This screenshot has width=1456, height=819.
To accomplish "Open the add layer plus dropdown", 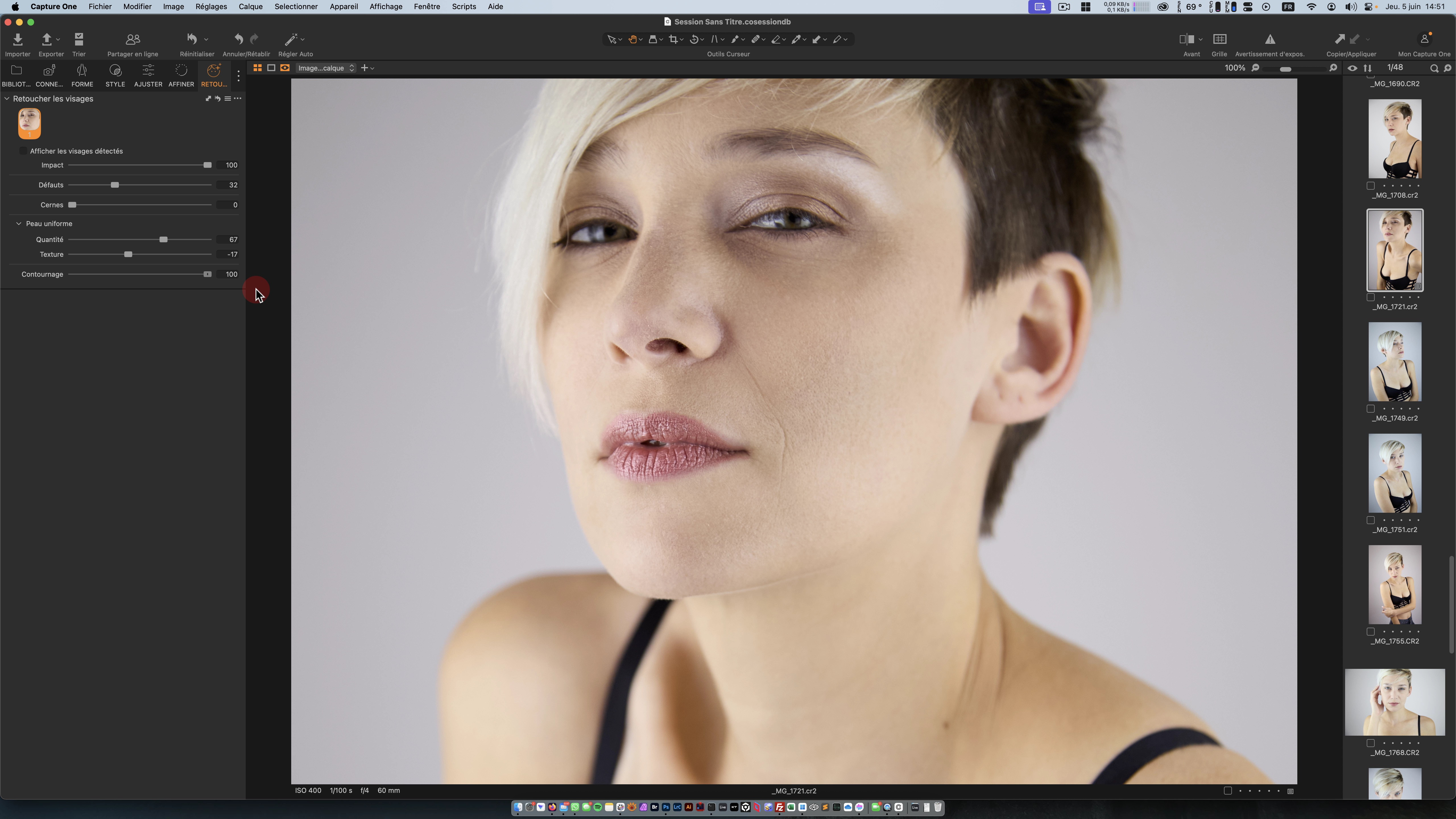I will (367, 68).
